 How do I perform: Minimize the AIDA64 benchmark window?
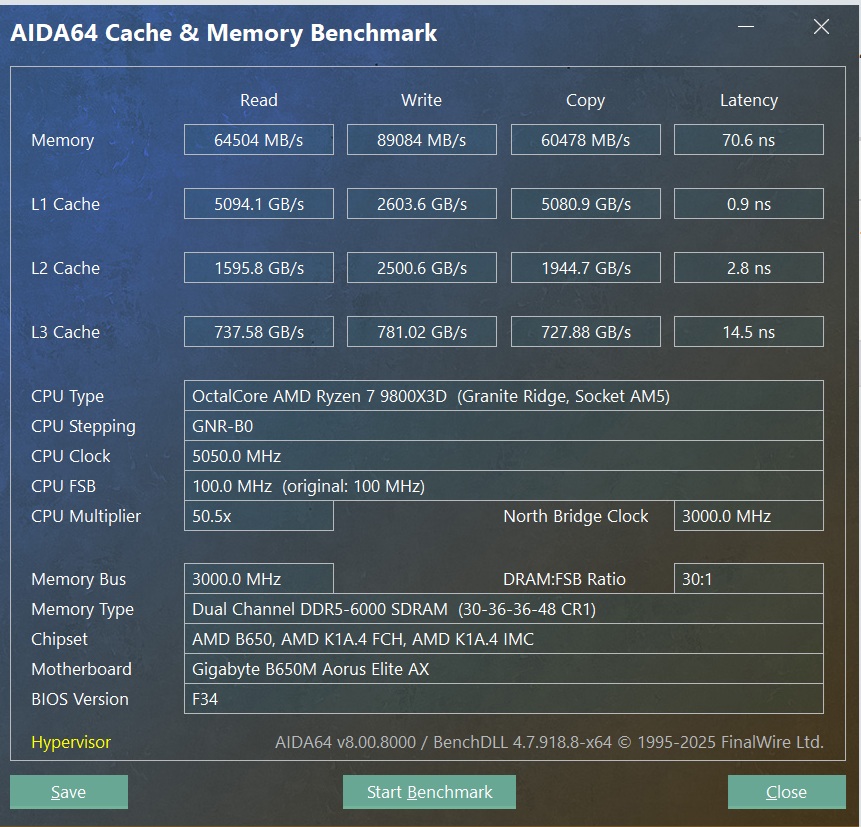(x=746, y=26)
